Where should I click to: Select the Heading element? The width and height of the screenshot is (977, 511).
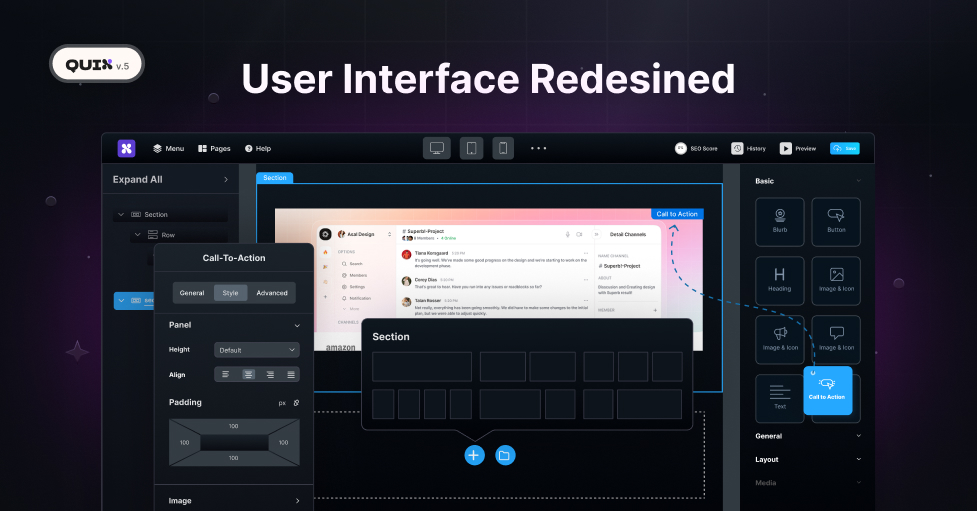coord(779,281)
